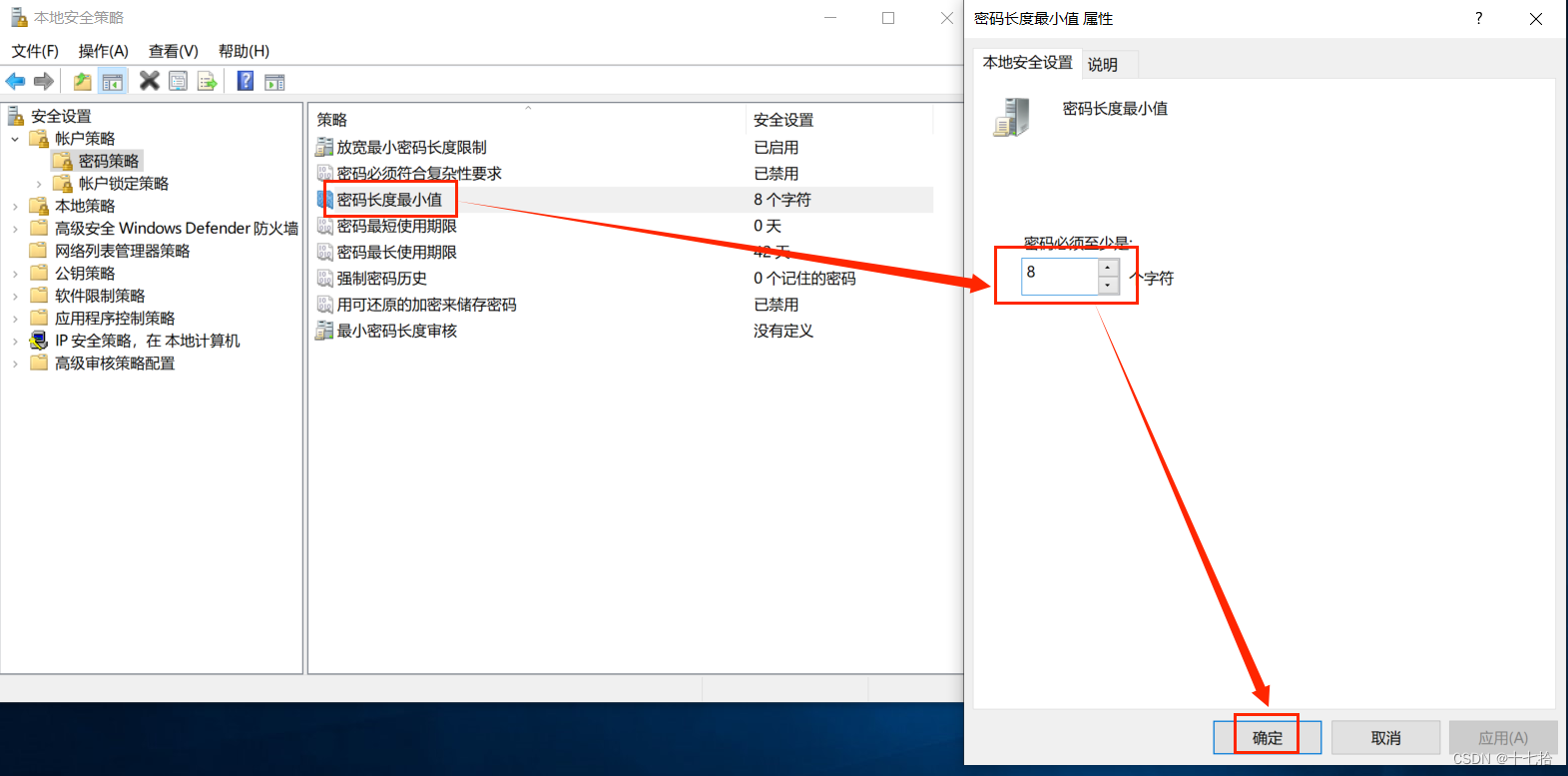Select the 密码长度最小值 policy row
The height and width of the screenshot is (776, 1568).
pos(623,200)
